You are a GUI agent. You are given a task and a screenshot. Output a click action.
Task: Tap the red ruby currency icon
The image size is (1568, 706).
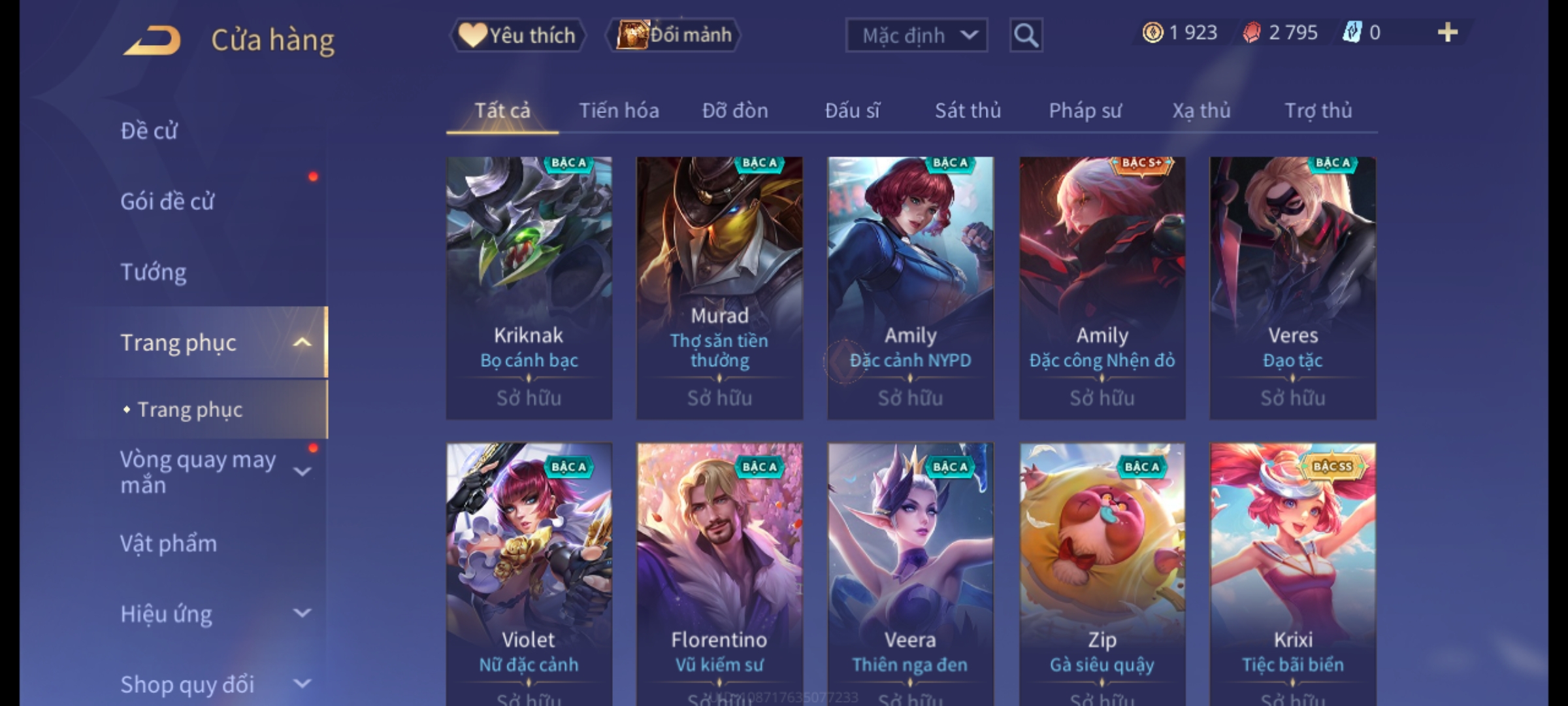pyautogui.click(x=1251, y=33)
